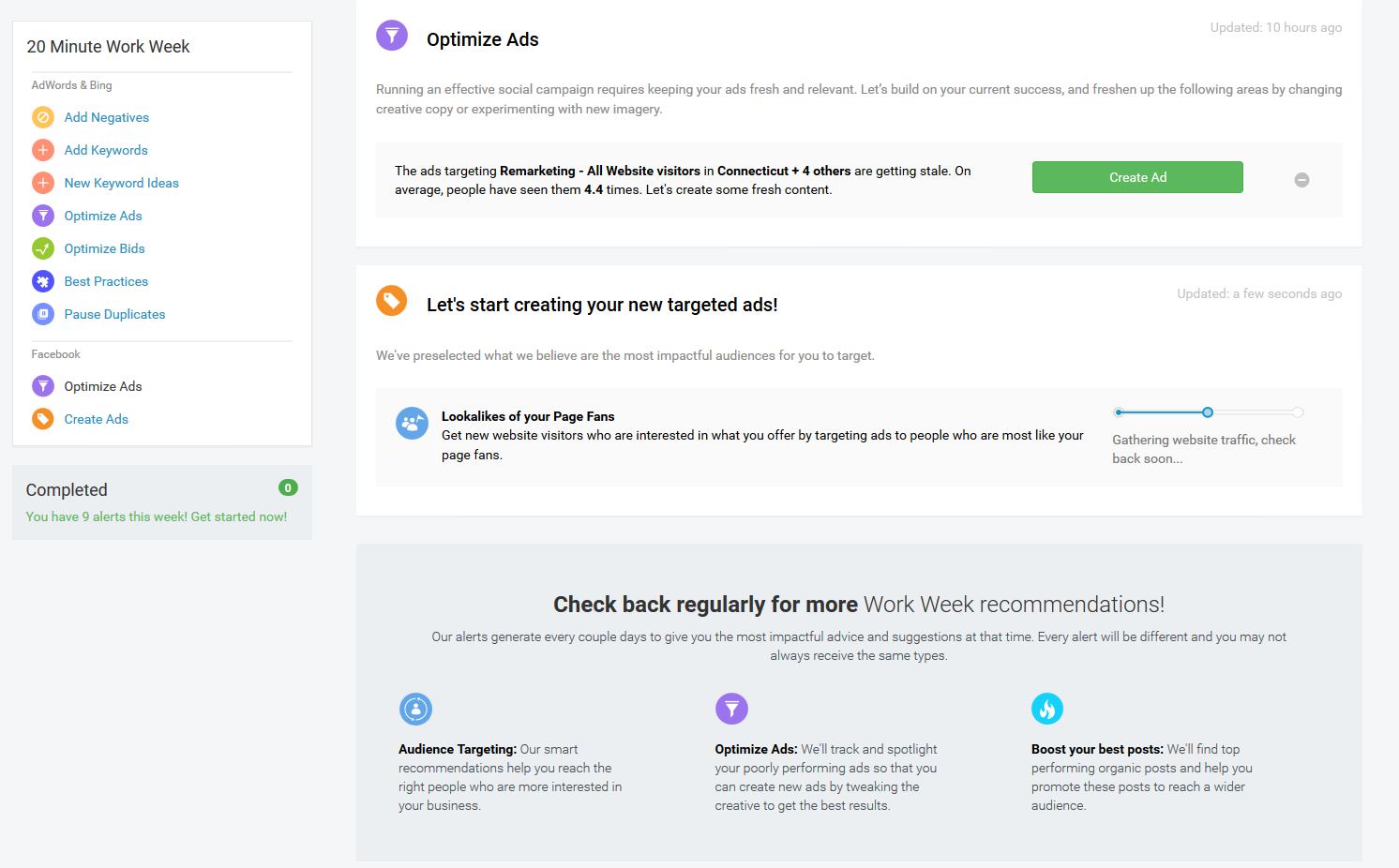Click the Add Negatives sidebar icon
This screenshot has width=1399, height=868.
(43, 117)
